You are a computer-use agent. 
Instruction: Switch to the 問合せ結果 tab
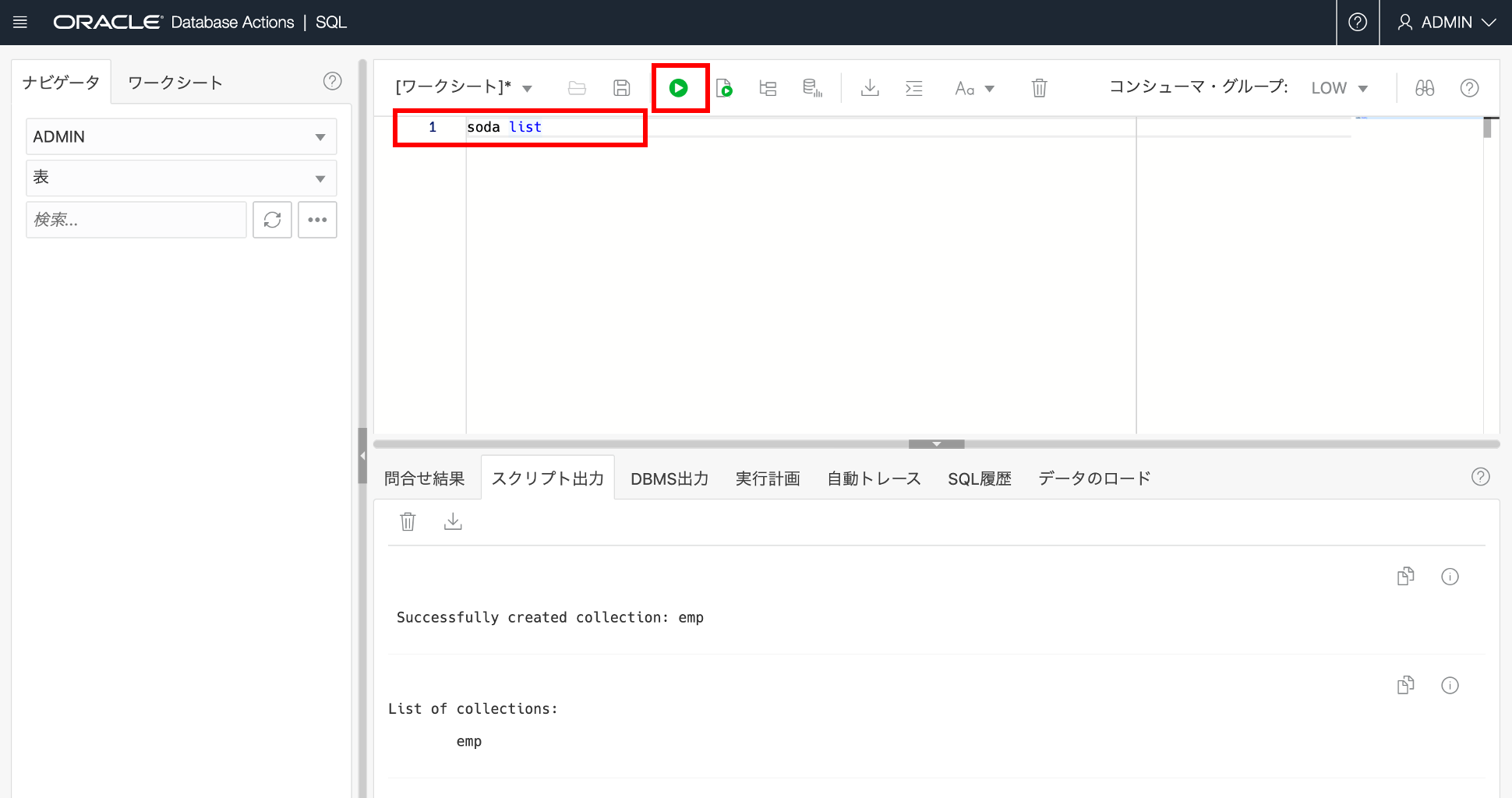click(x=424, y=478)
